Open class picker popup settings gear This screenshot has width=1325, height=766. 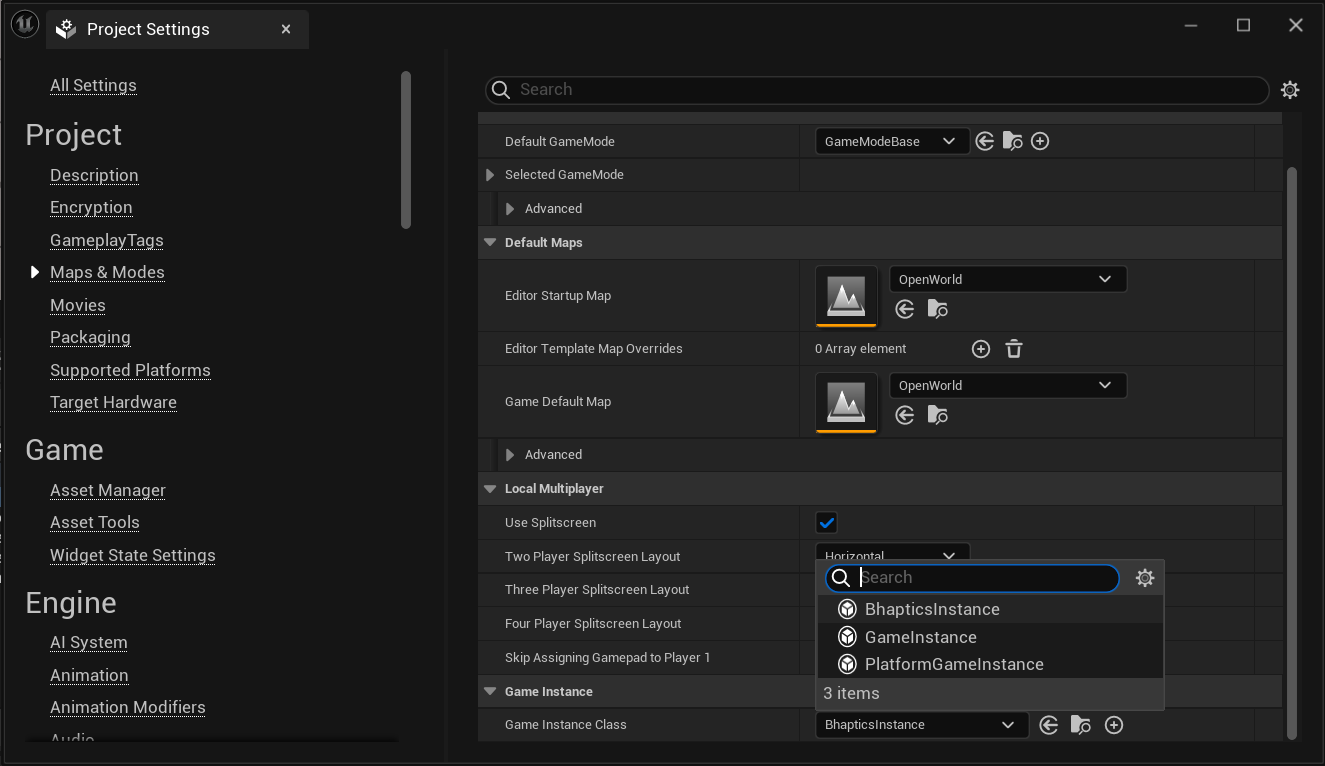1145,578
